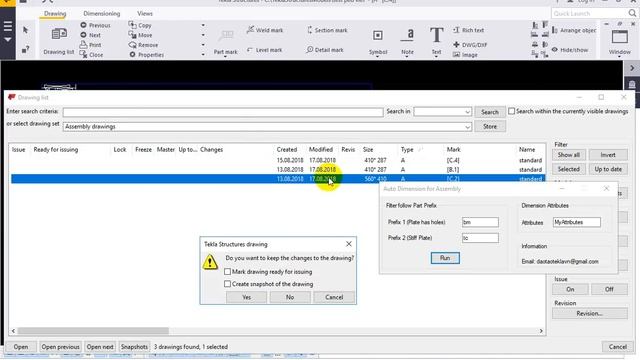Click the Prefix 1 (Plate has holes) field
This screenshot has height=360, width=640.
(x=480, y=222)
